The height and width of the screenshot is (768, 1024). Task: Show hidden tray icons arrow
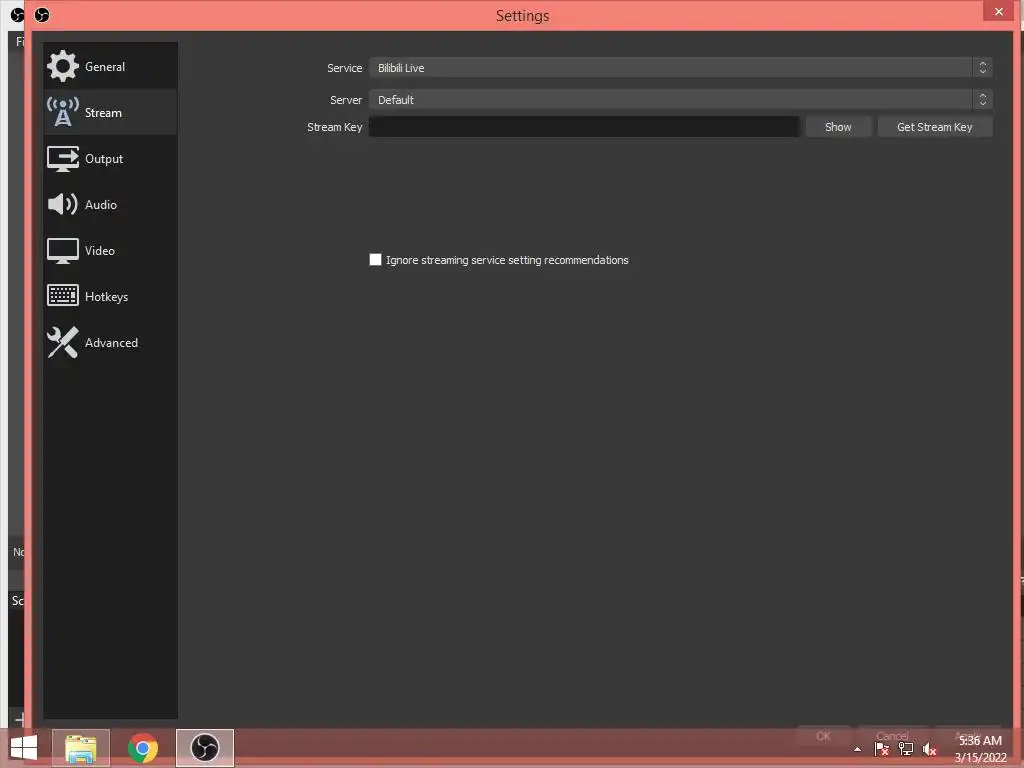[x=857, y=750]
